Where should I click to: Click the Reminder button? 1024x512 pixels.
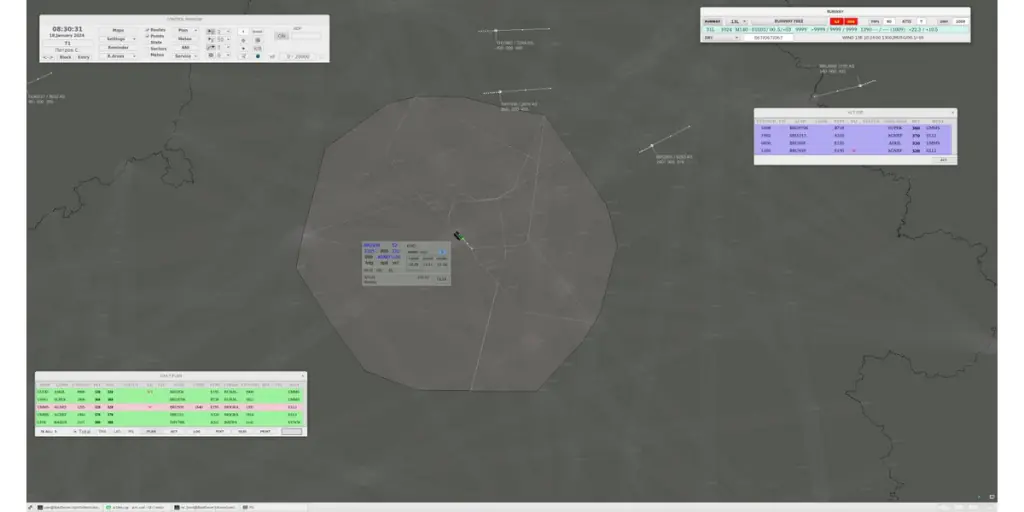click(x=119, y=47)
